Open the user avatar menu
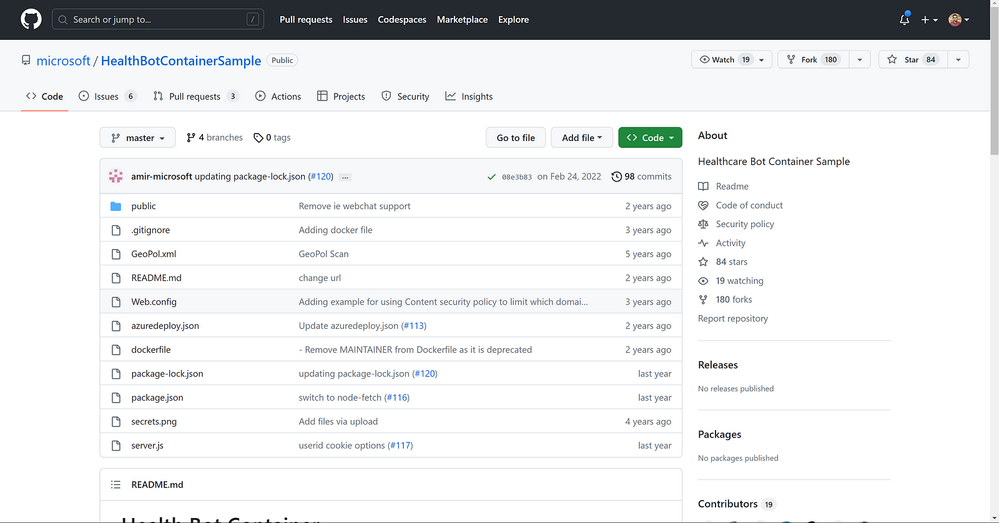The width and height of the screenshot is (999, 523). [958, 20]
